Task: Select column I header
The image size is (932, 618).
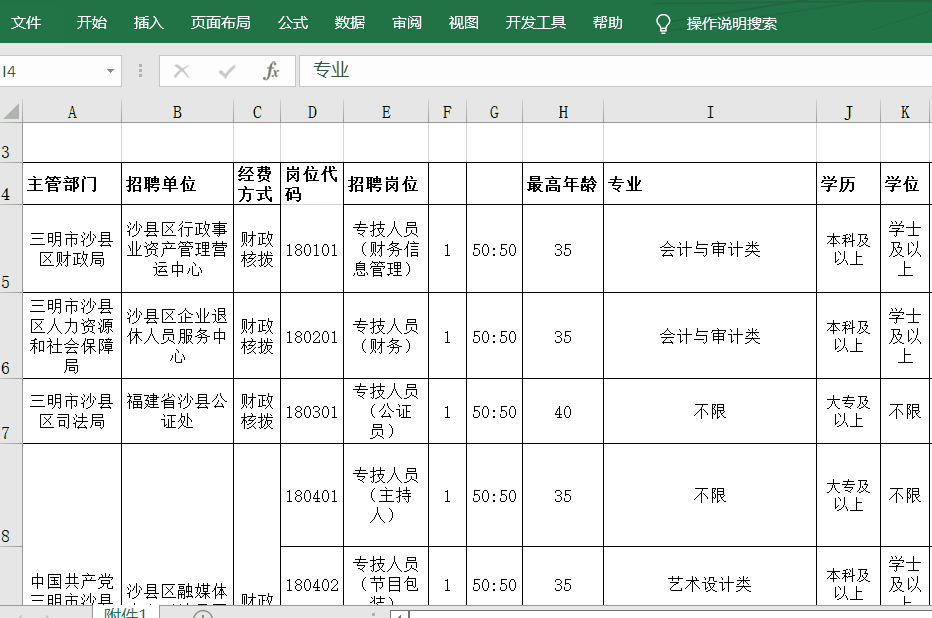Action: (710, 112)
